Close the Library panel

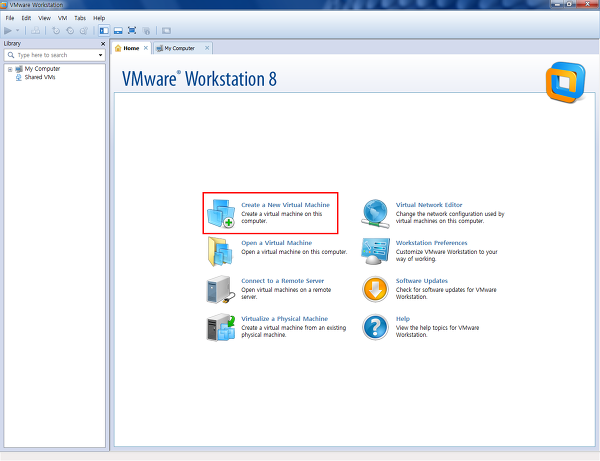(103, 44)
